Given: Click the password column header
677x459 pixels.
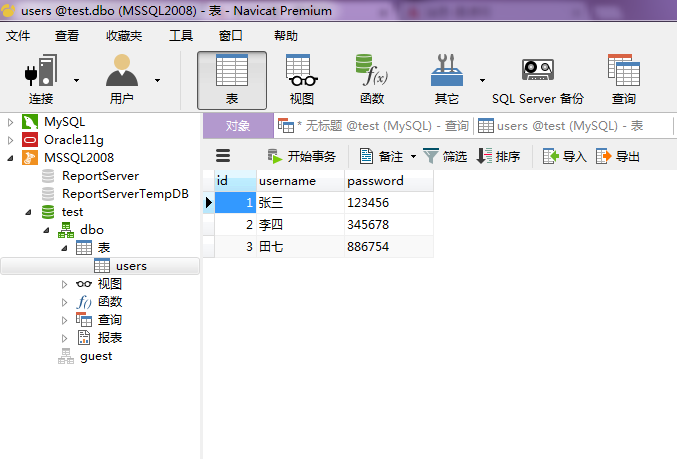Looking at the screenshot, I should click(x=389, y=180).
